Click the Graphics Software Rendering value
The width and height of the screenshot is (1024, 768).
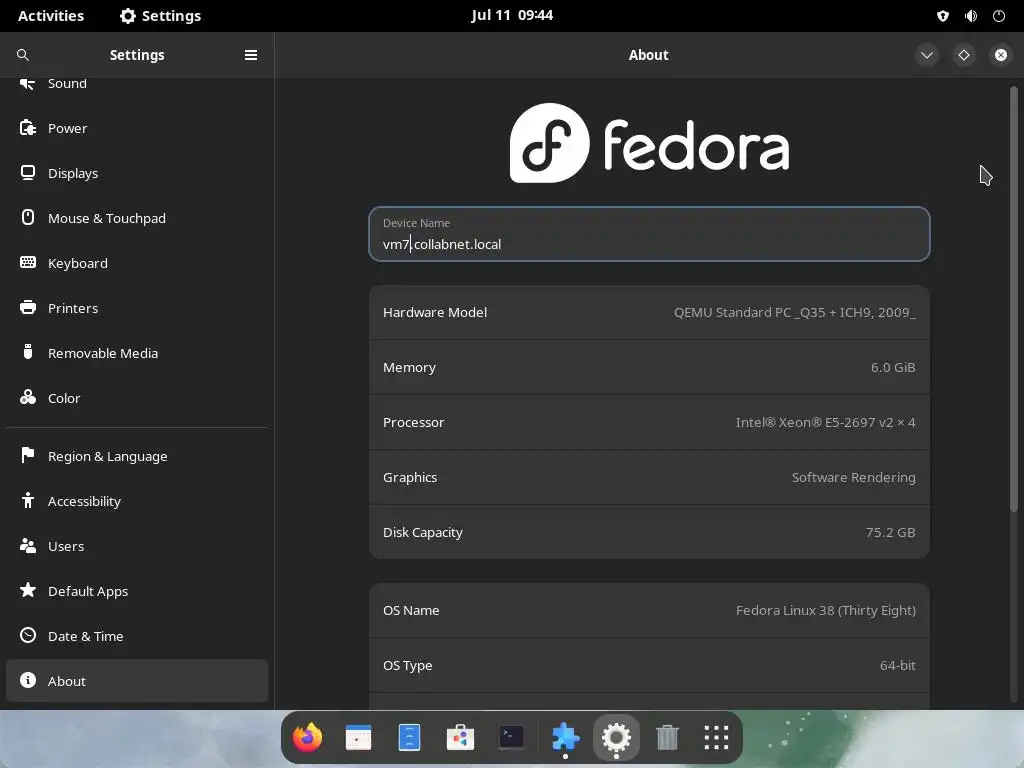click(854, 477)
